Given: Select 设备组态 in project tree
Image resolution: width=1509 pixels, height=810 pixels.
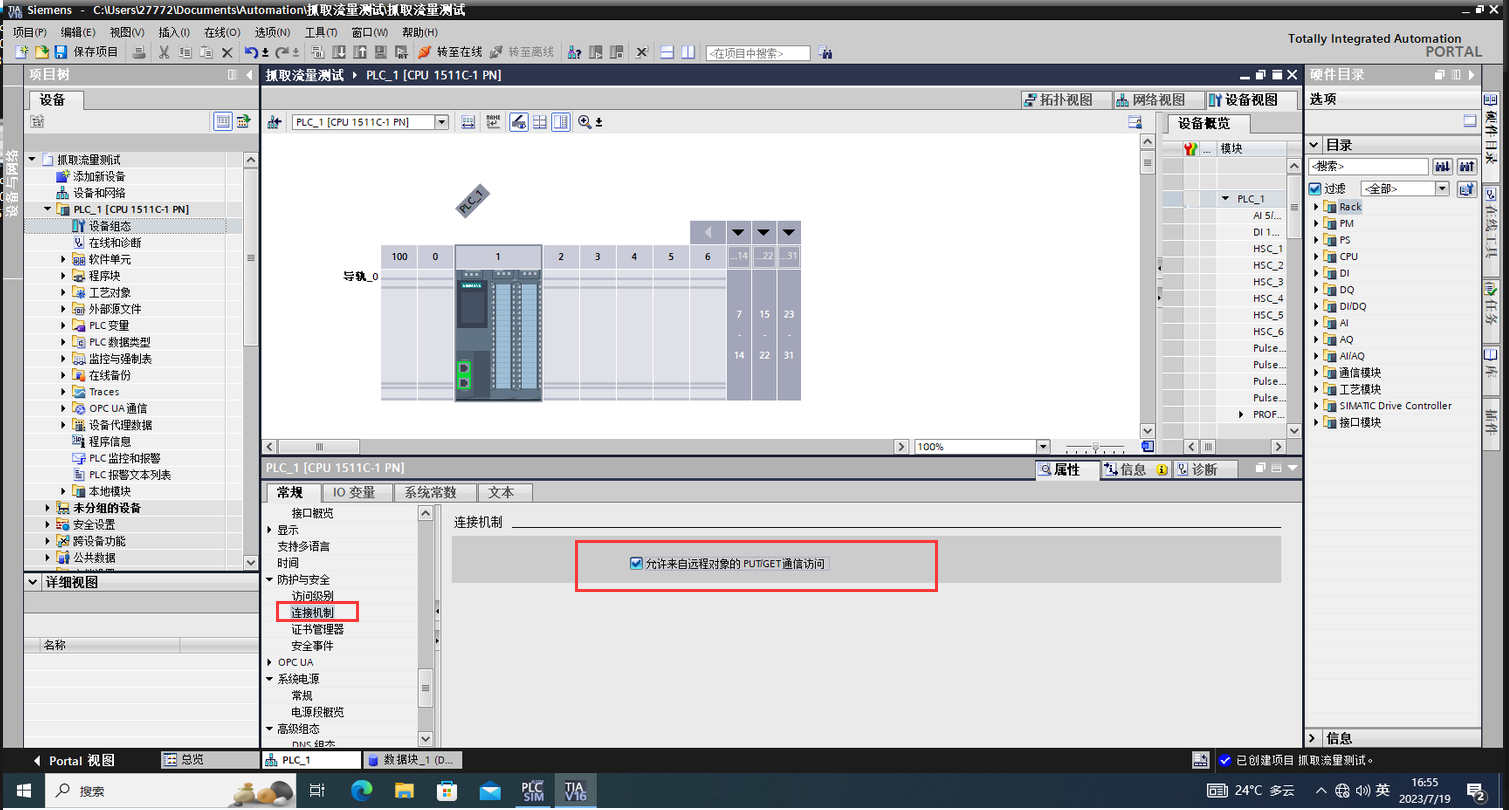Looking at the screenshot, I should click(109, 226).
